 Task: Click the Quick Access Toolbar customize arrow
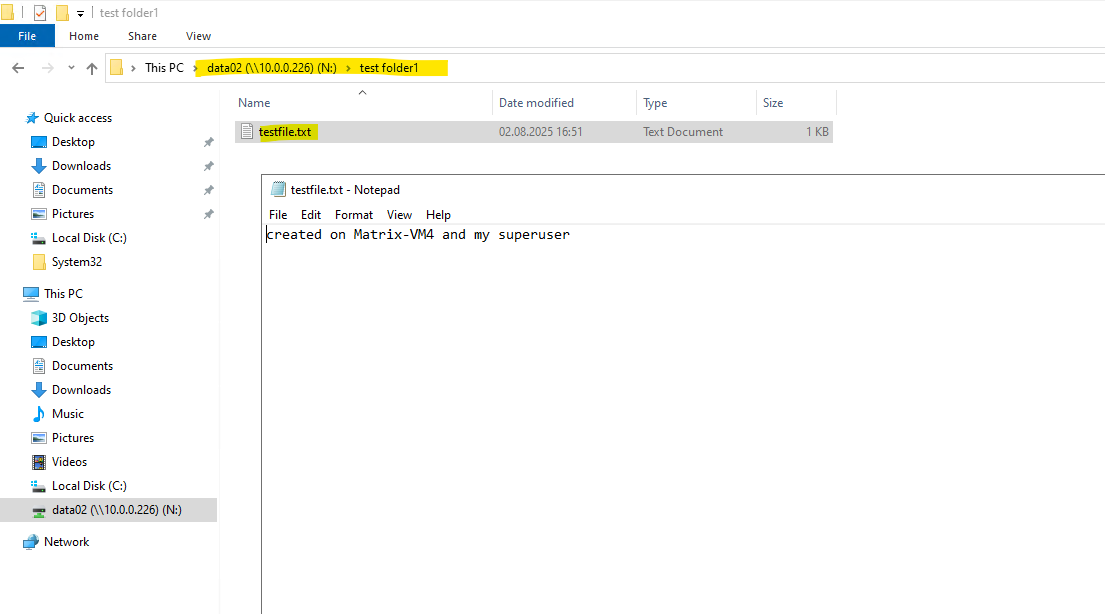(80, 13)
